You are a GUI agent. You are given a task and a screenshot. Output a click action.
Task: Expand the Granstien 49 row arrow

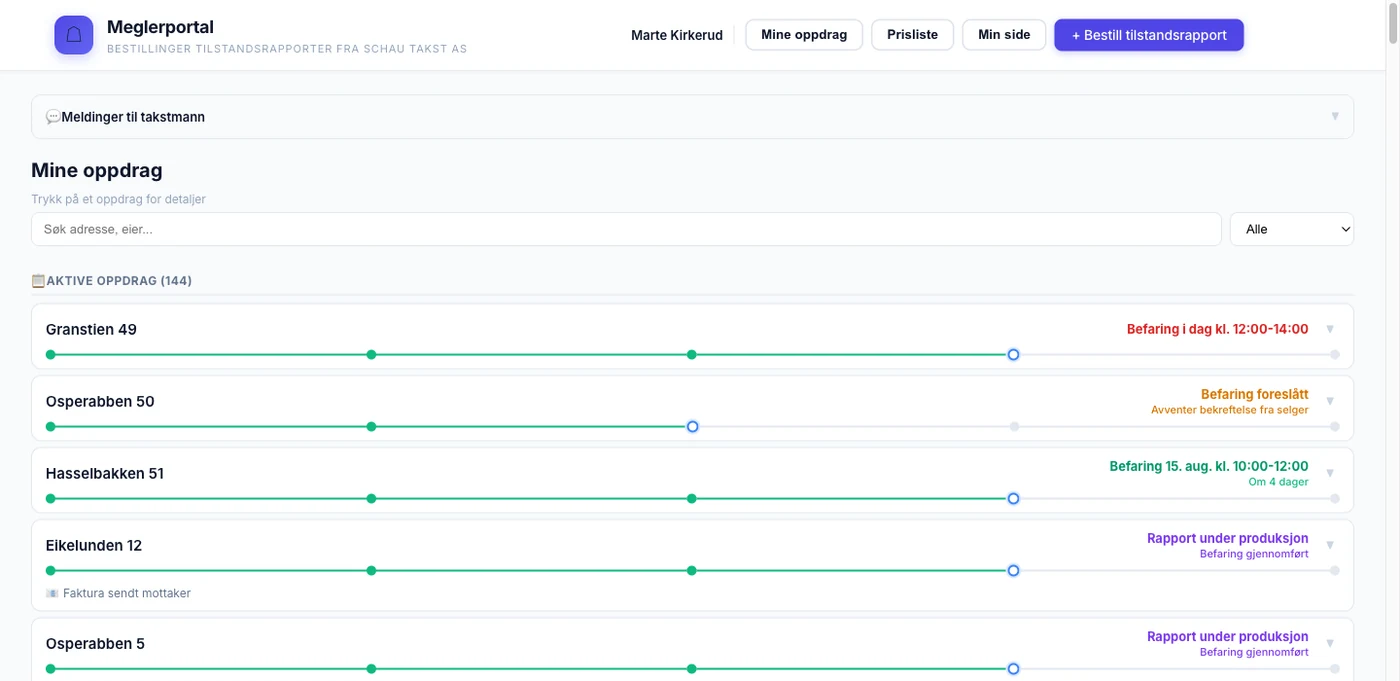click(x=1330, y=329)
